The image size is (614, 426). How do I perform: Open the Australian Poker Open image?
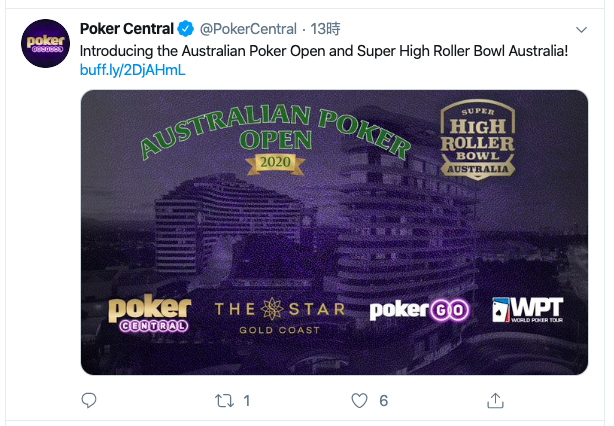coord(334,232)
